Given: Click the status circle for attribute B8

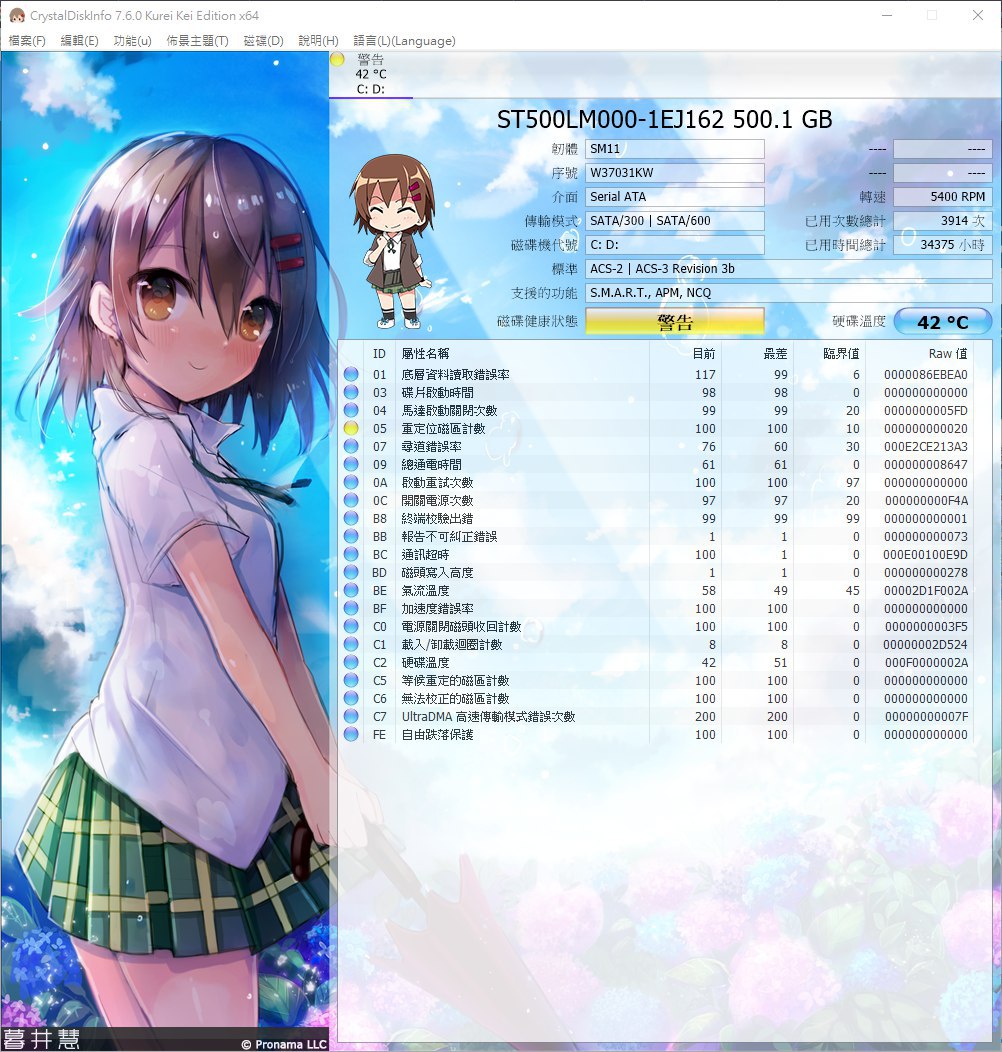Looking at the screenshot, I should click(x=351, y=518).
